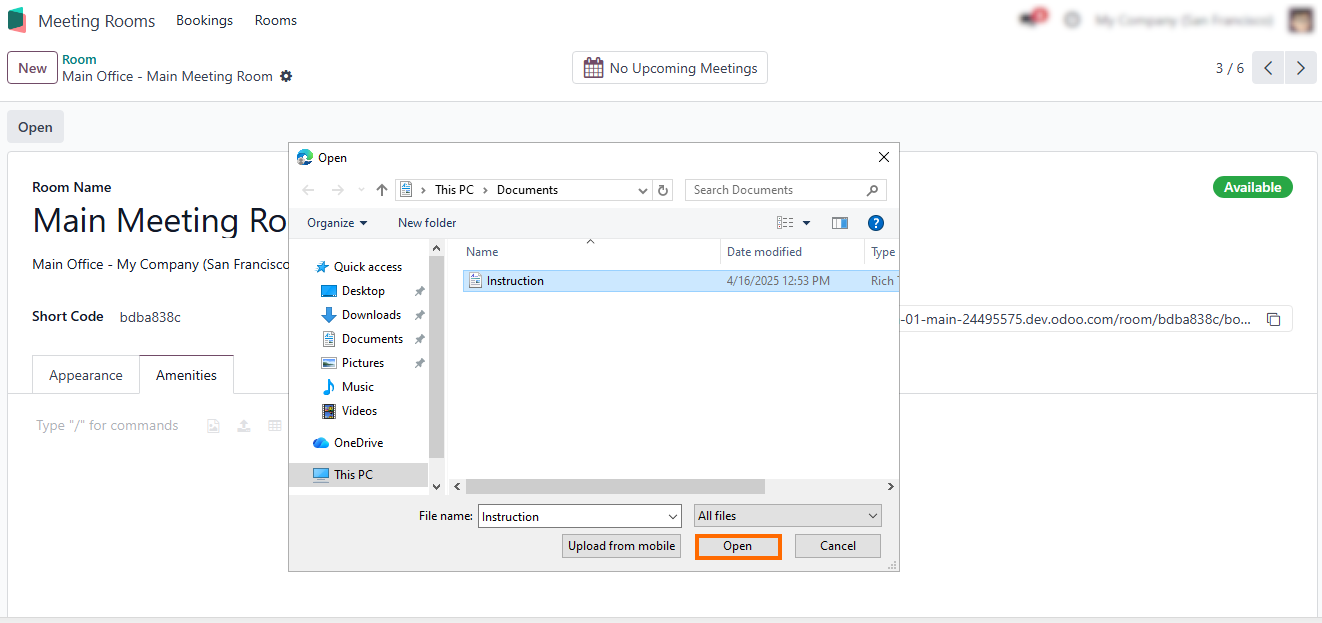Open the All files type dropdown

tap(788, 516)
